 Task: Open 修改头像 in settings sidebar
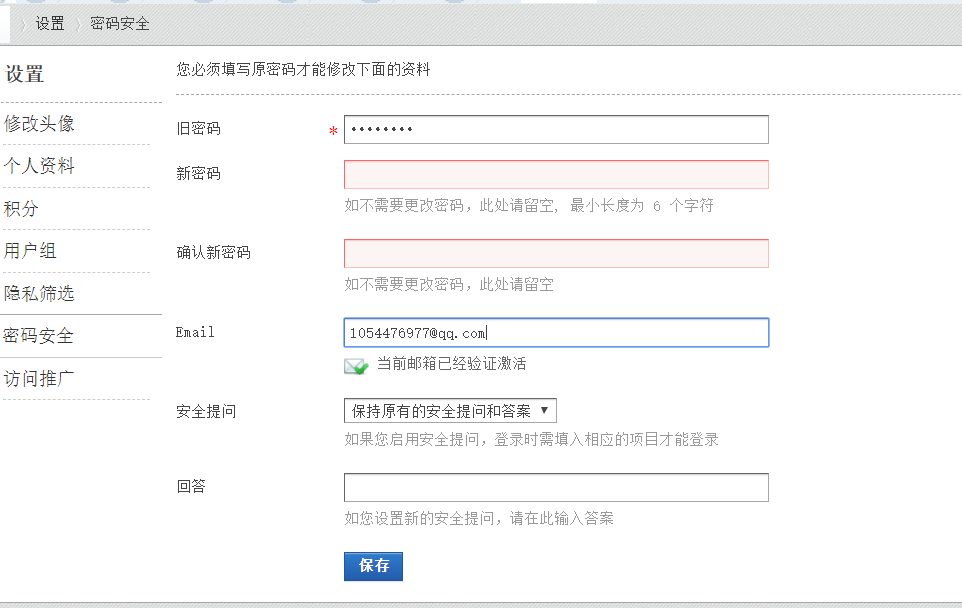(39, 124)
